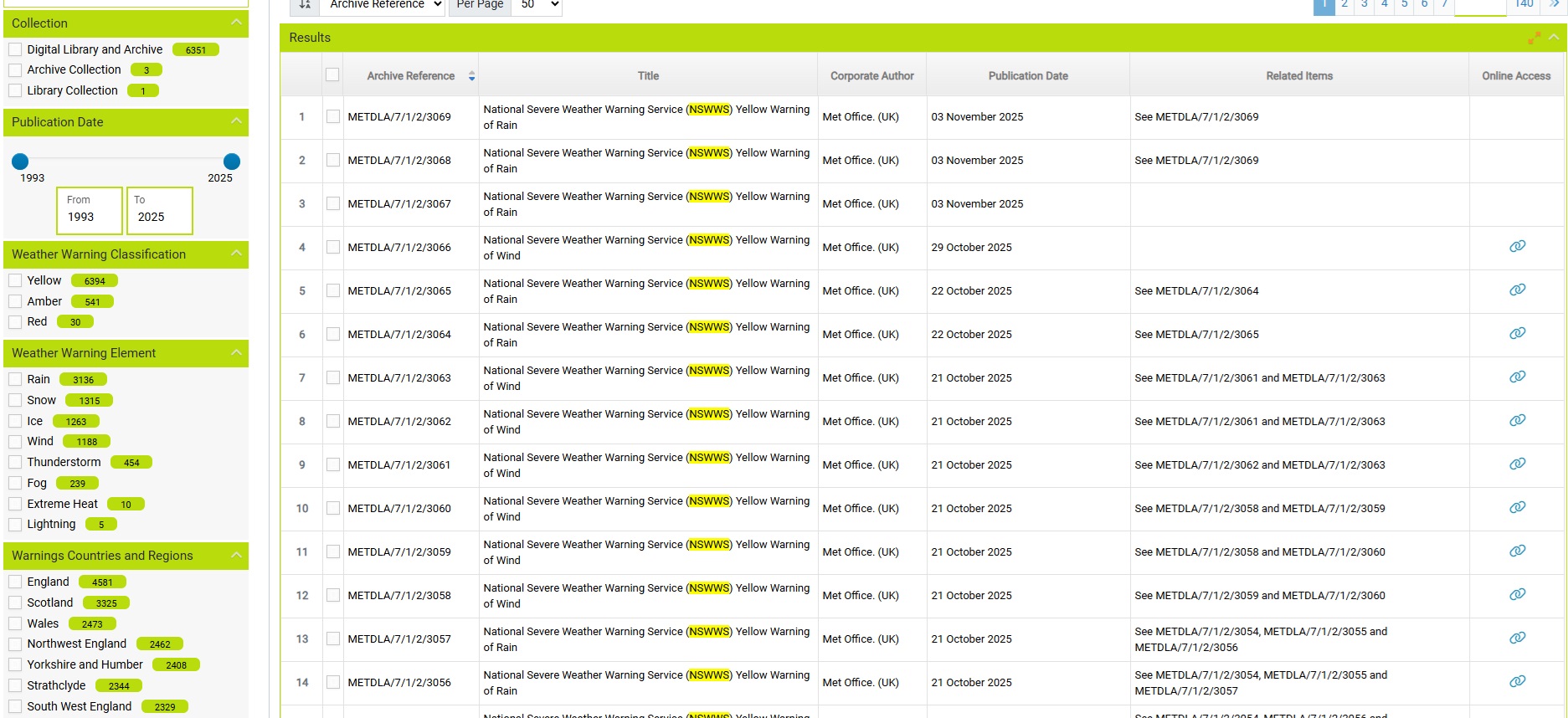Go to results page 3
The image size is (1568, 718).
(x=1364, y=5)
